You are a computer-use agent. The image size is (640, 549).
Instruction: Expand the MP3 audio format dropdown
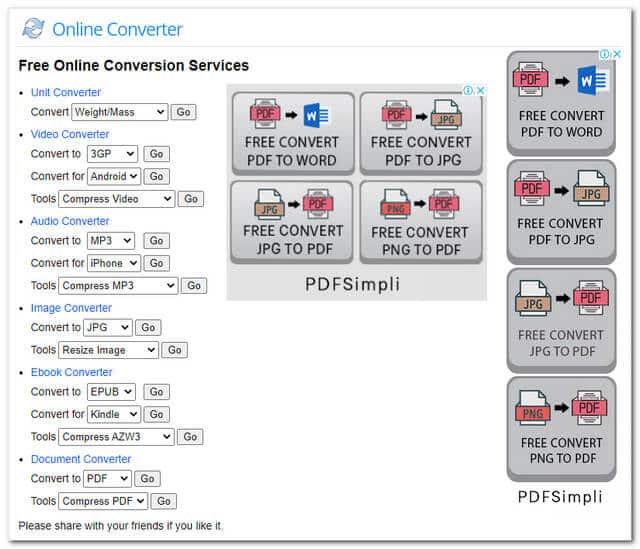[x=111, y=241]
